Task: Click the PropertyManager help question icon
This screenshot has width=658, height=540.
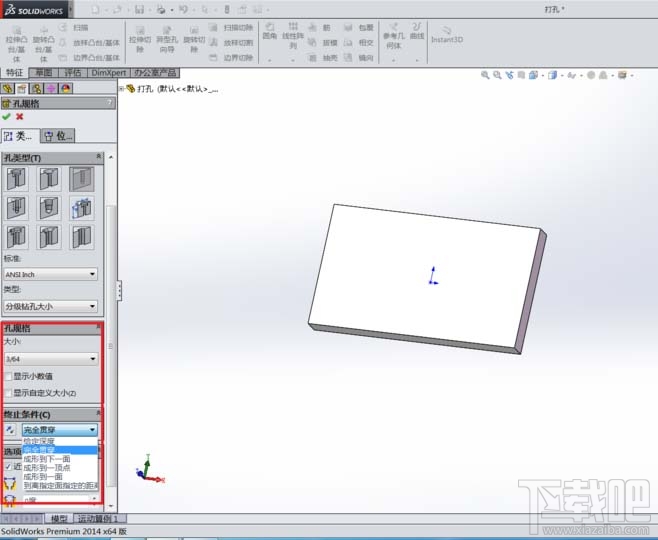Action: click(x=110, y=103)
